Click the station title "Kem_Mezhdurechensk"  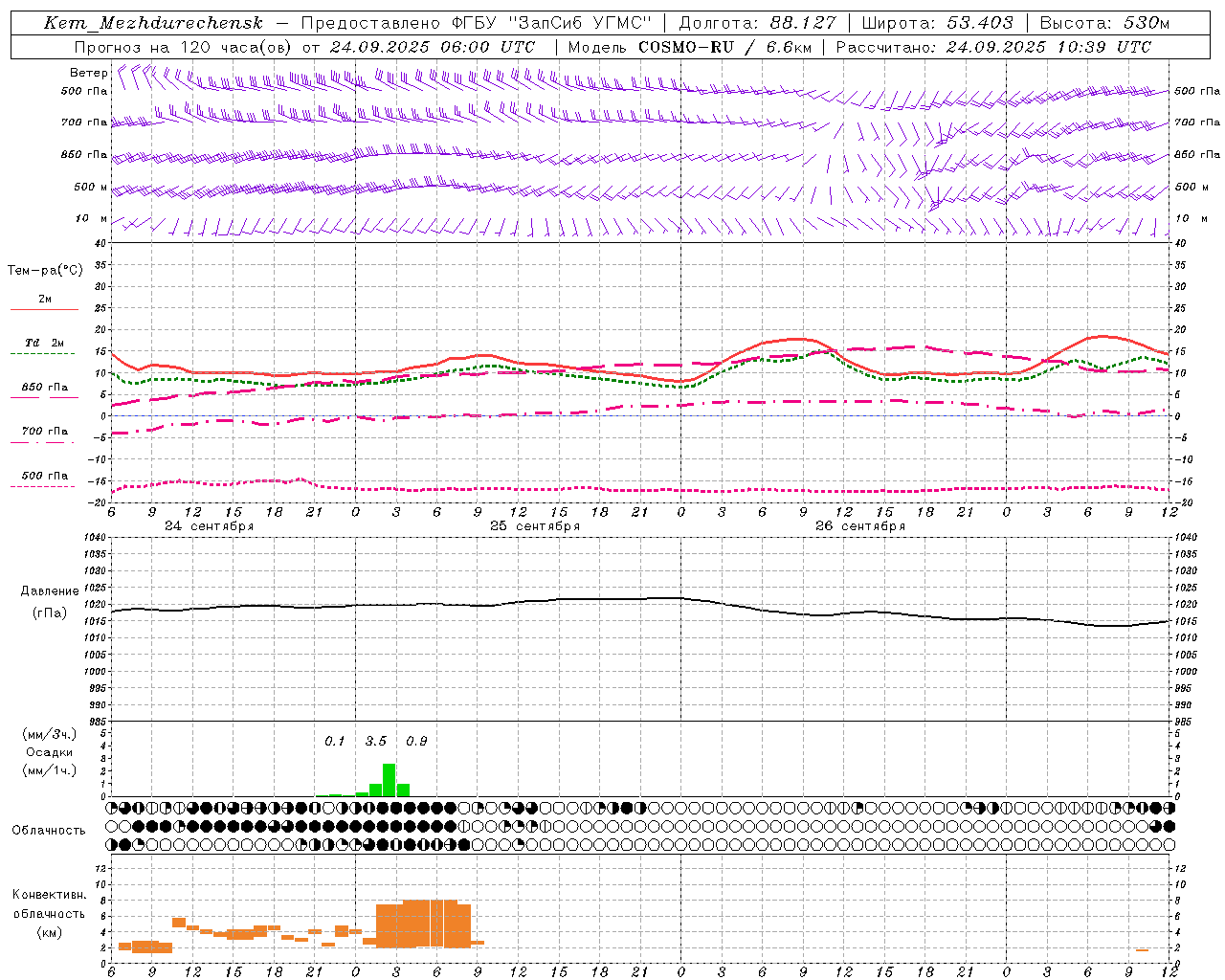(x=153, y=24)
